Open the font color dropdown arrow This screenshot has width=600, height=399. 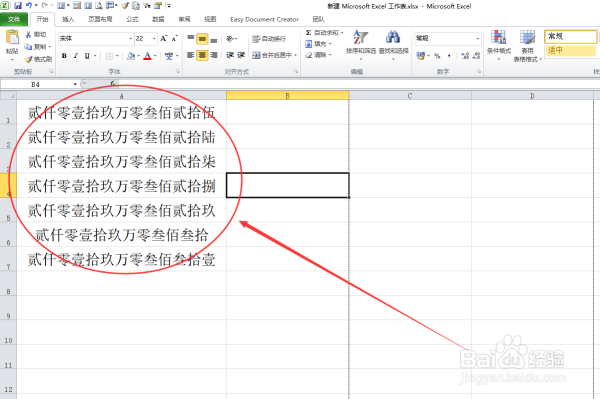[x=155, y=56]
